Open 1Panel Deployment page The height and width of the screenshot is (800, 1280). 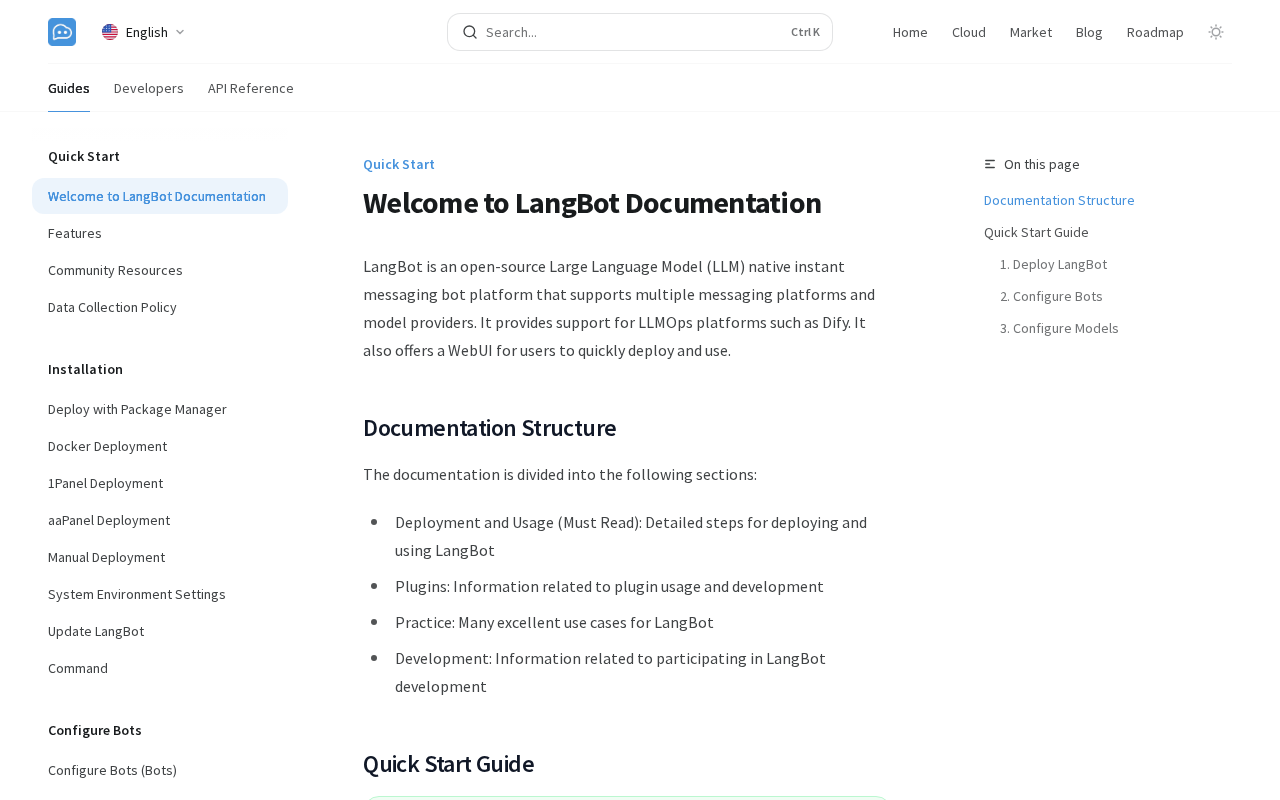[160, 483]
